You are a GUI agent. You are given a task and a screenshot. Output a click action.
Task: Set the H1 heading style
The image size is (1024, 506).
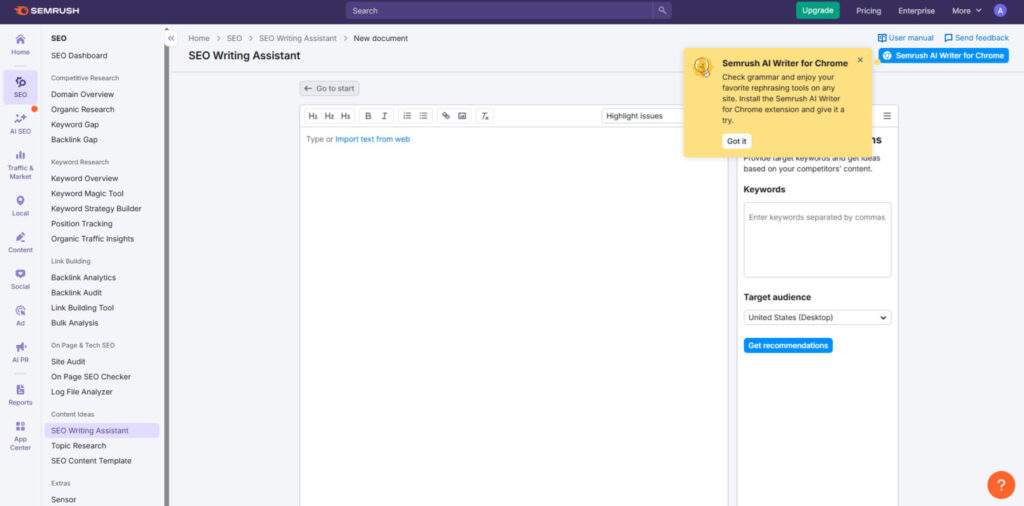coord(313,116)
